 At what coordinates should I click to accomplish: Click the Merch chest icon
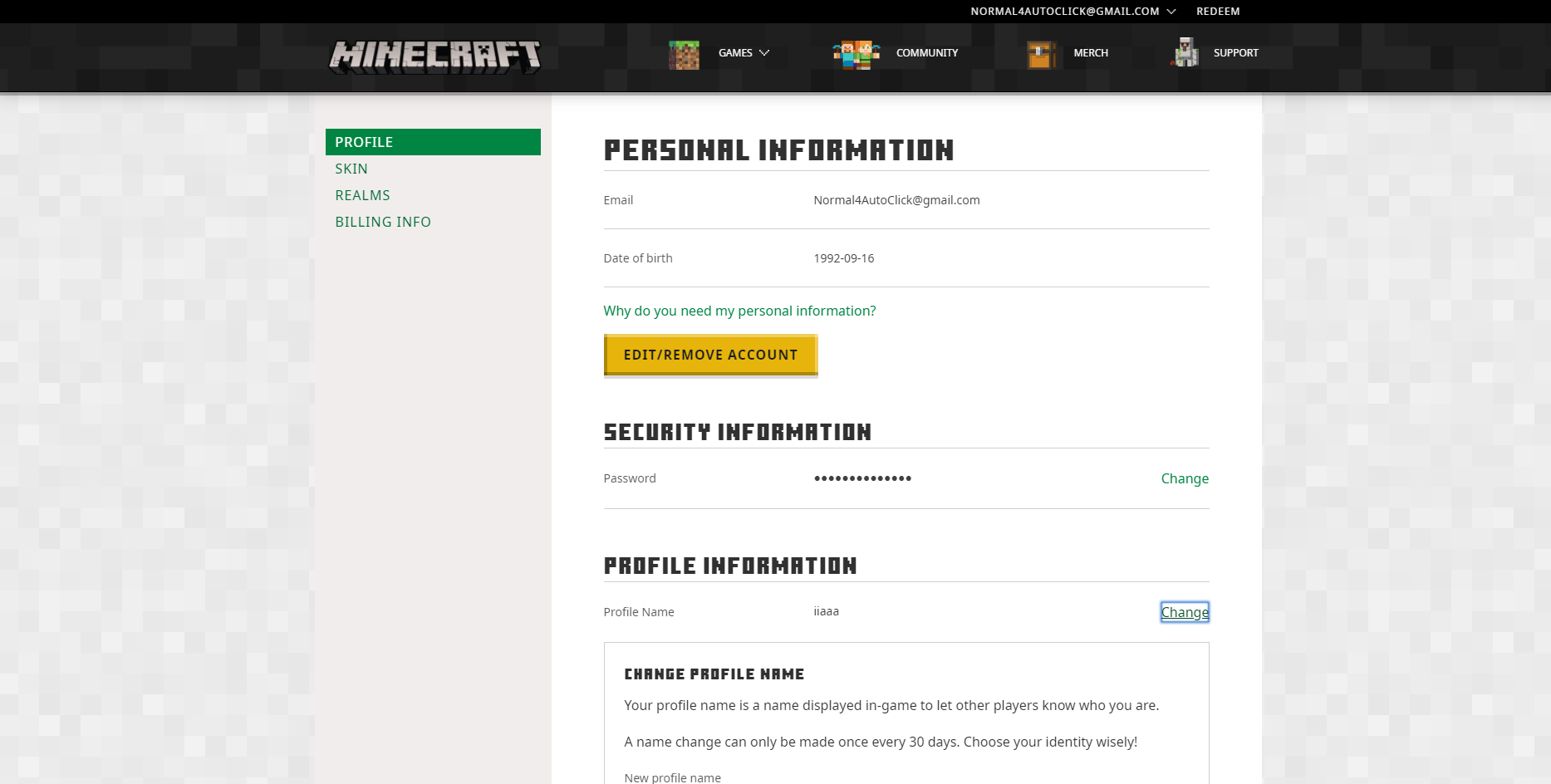click(x=1041, y=54)
